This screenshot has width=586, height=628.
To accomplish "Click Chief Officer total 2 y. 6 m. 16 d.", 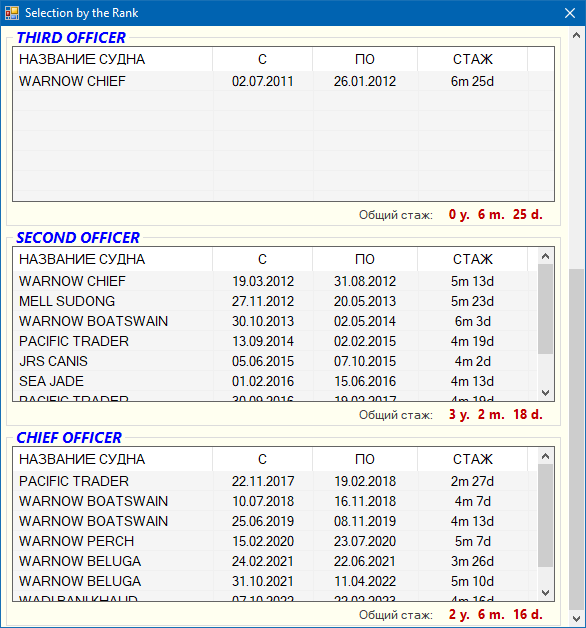I will 495,614.
